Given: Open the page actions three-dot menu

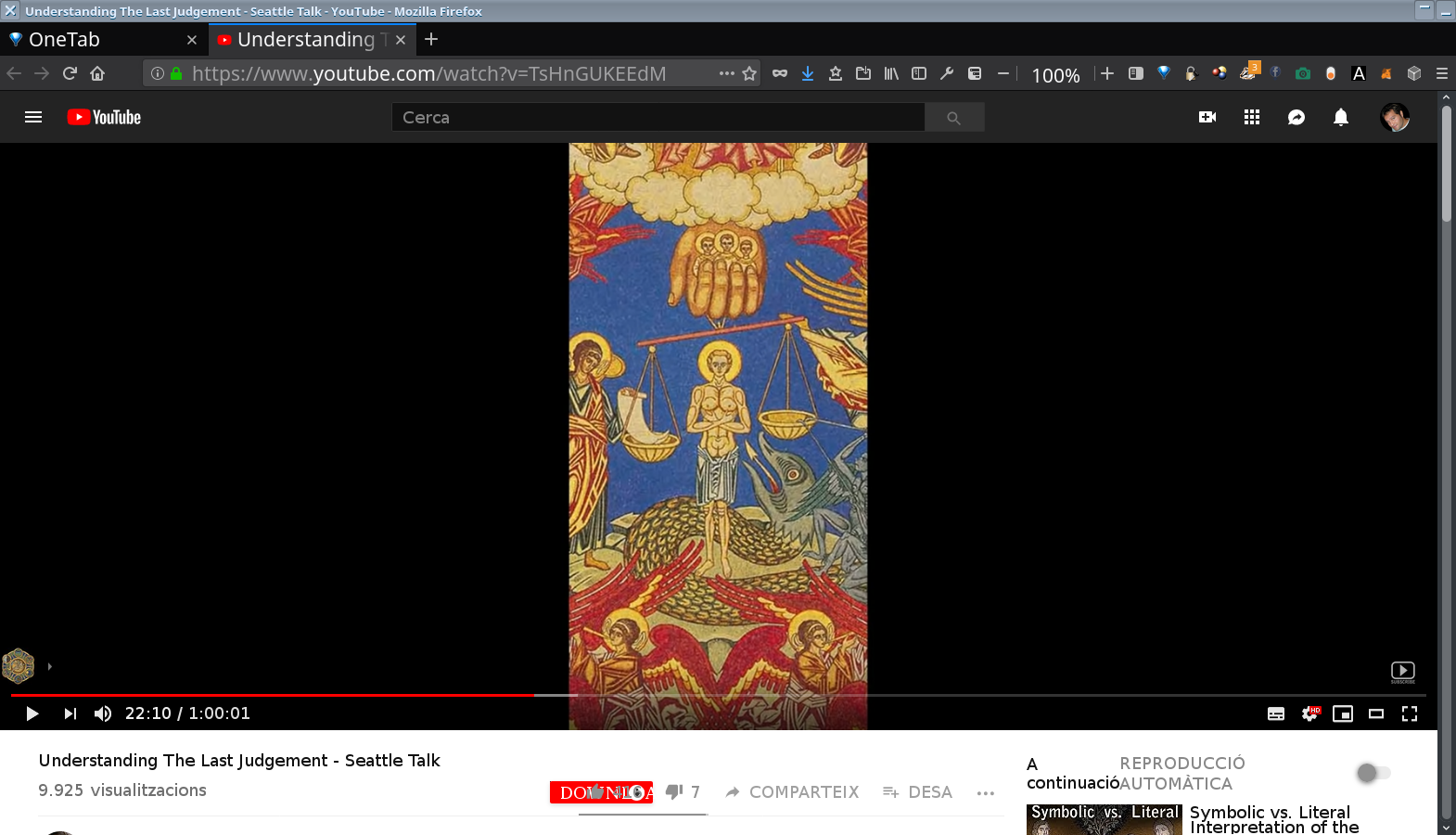Looking at the screenshot, I should click(x=726, y=73).
